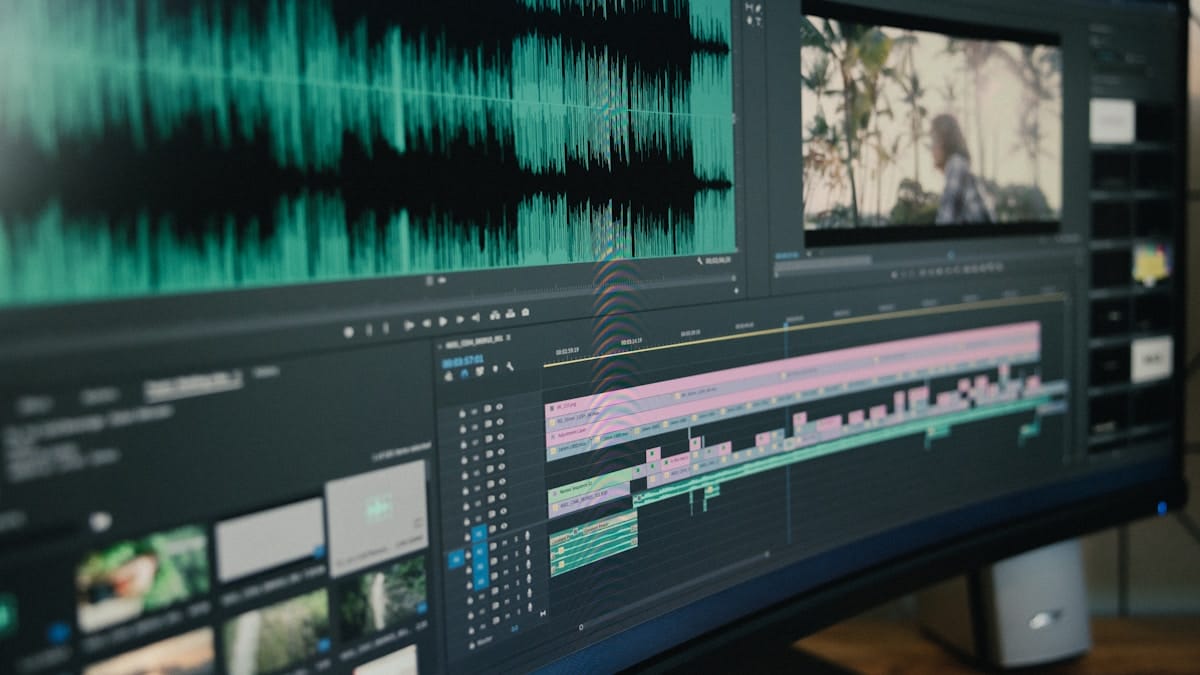Select the Export Frame camera icon
1200x675 pixels.
(x=524, y=311)
